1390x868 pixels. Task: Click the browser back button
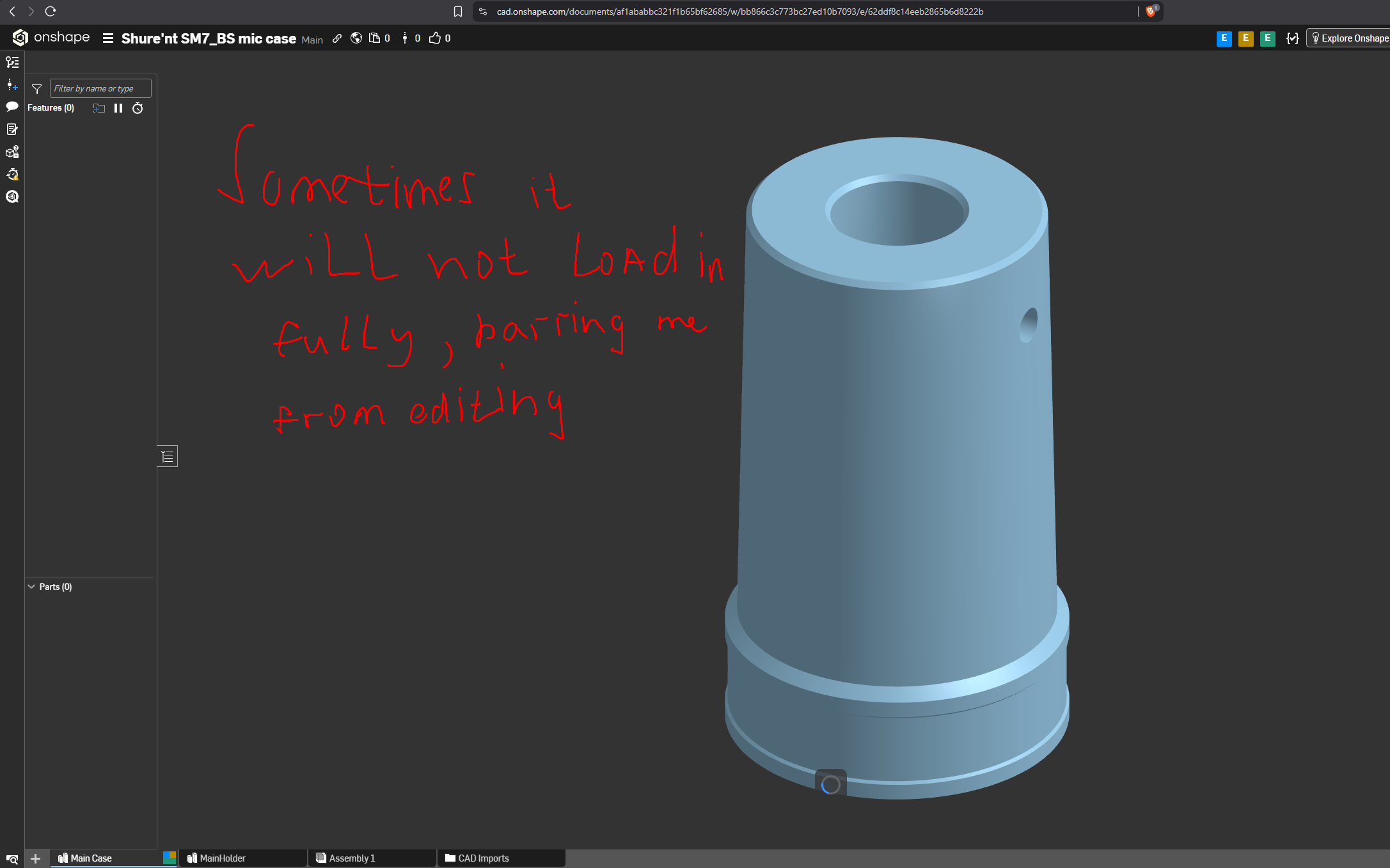click(12, 12)
